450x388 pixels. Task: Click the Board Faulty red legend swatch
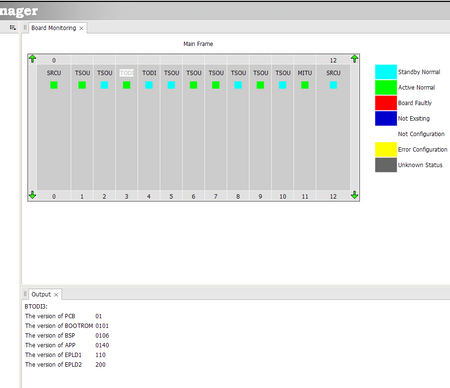point(386,103)
